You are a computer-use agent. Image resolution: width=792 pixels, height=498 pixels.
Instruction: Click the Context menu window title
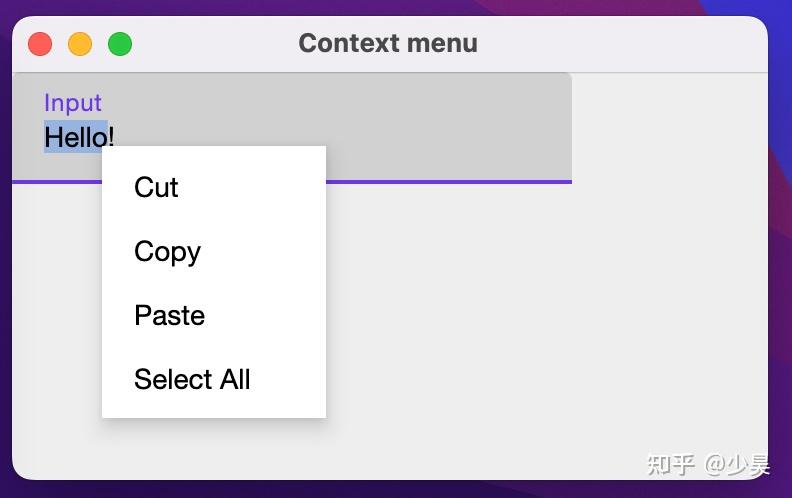[x=388, y=44]
